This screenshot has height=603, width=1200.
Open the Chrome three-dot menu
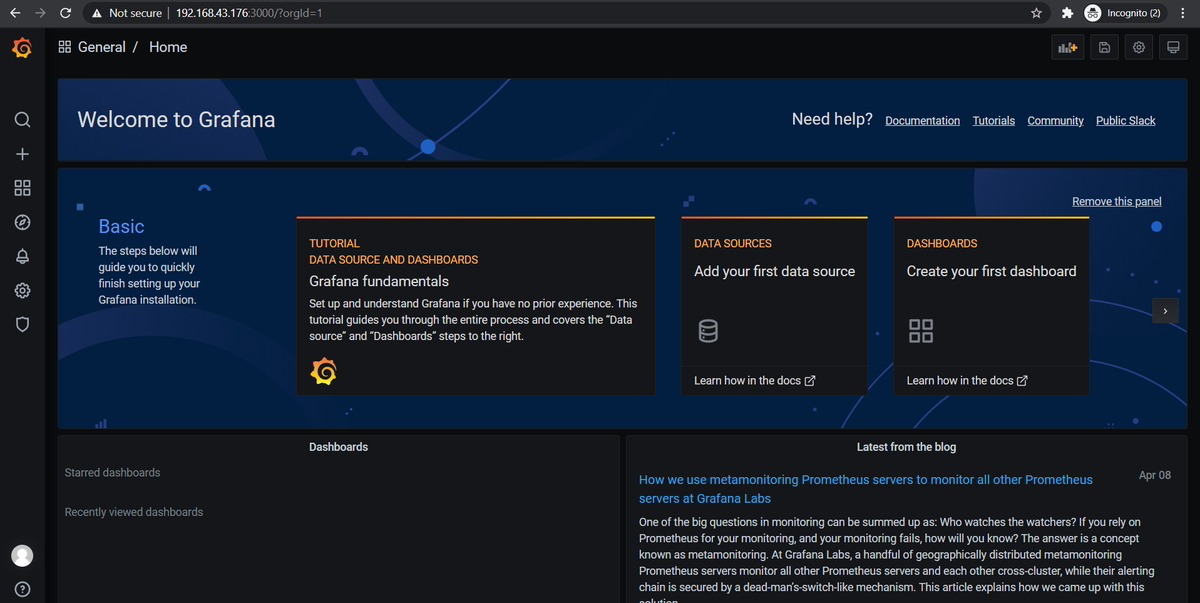pyautogui.click(x=1182, y=13)
